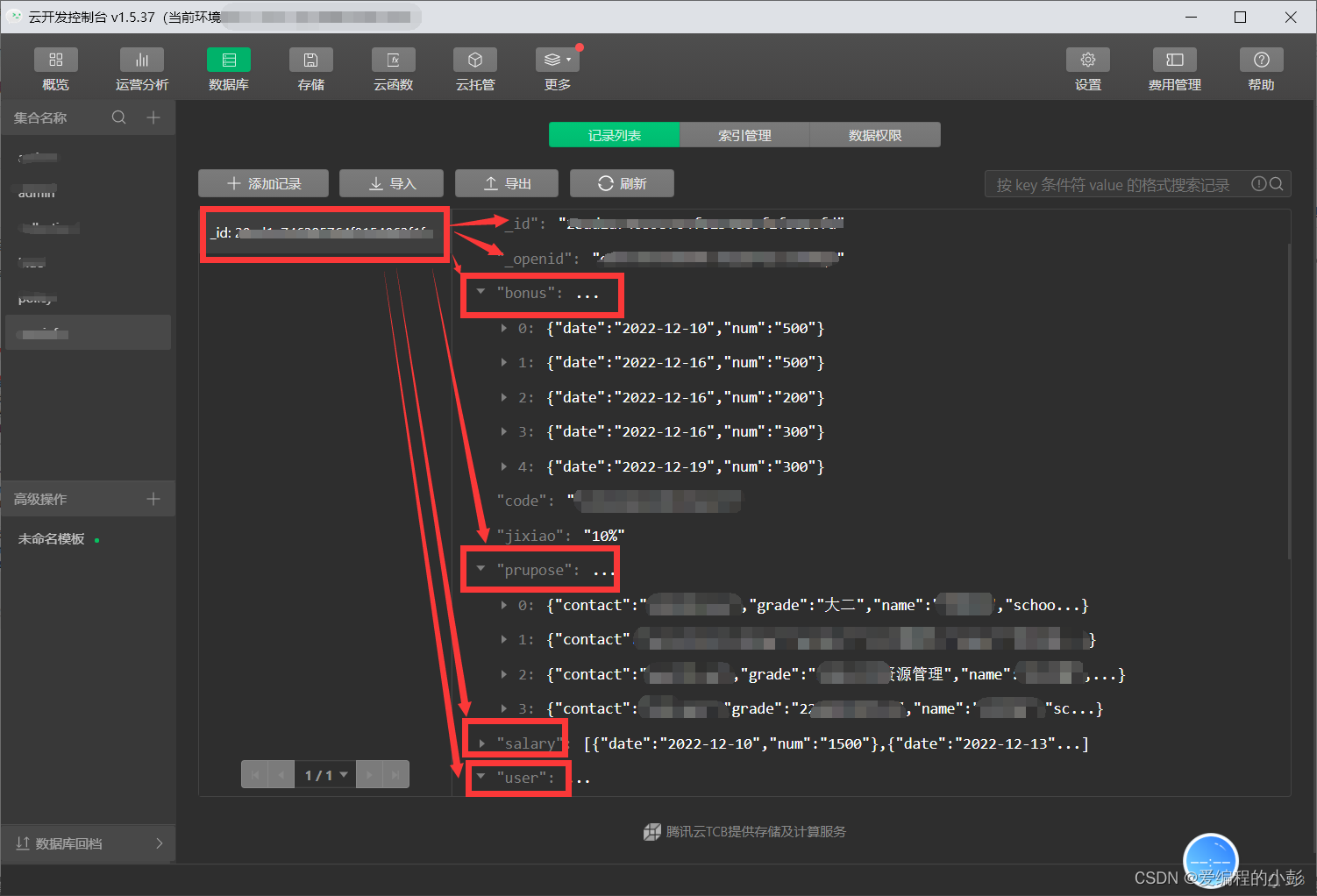Expand prupose item 2 row
The width and height of the screenshot is (1317, 896).
pyautogui.click(x=504, y=674)
